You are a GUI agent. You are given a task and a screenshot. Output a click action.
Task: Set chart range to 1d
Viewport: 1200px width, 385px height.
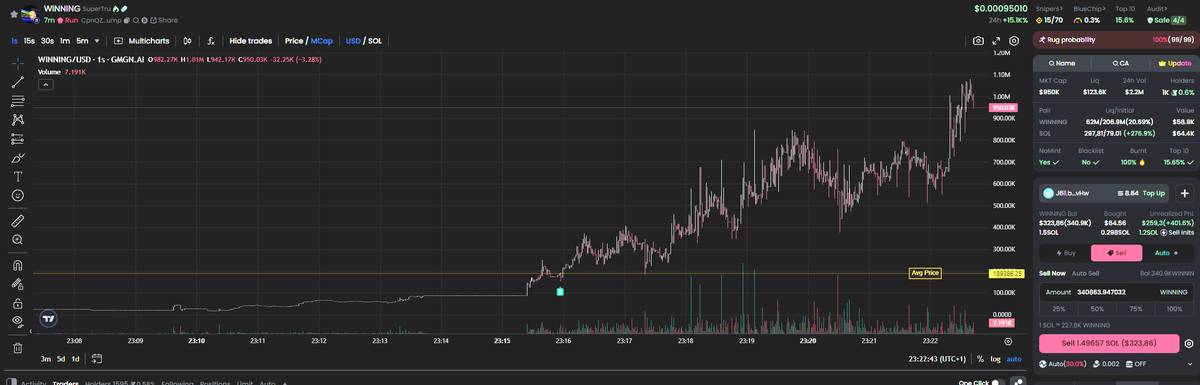tap(76, 359)
